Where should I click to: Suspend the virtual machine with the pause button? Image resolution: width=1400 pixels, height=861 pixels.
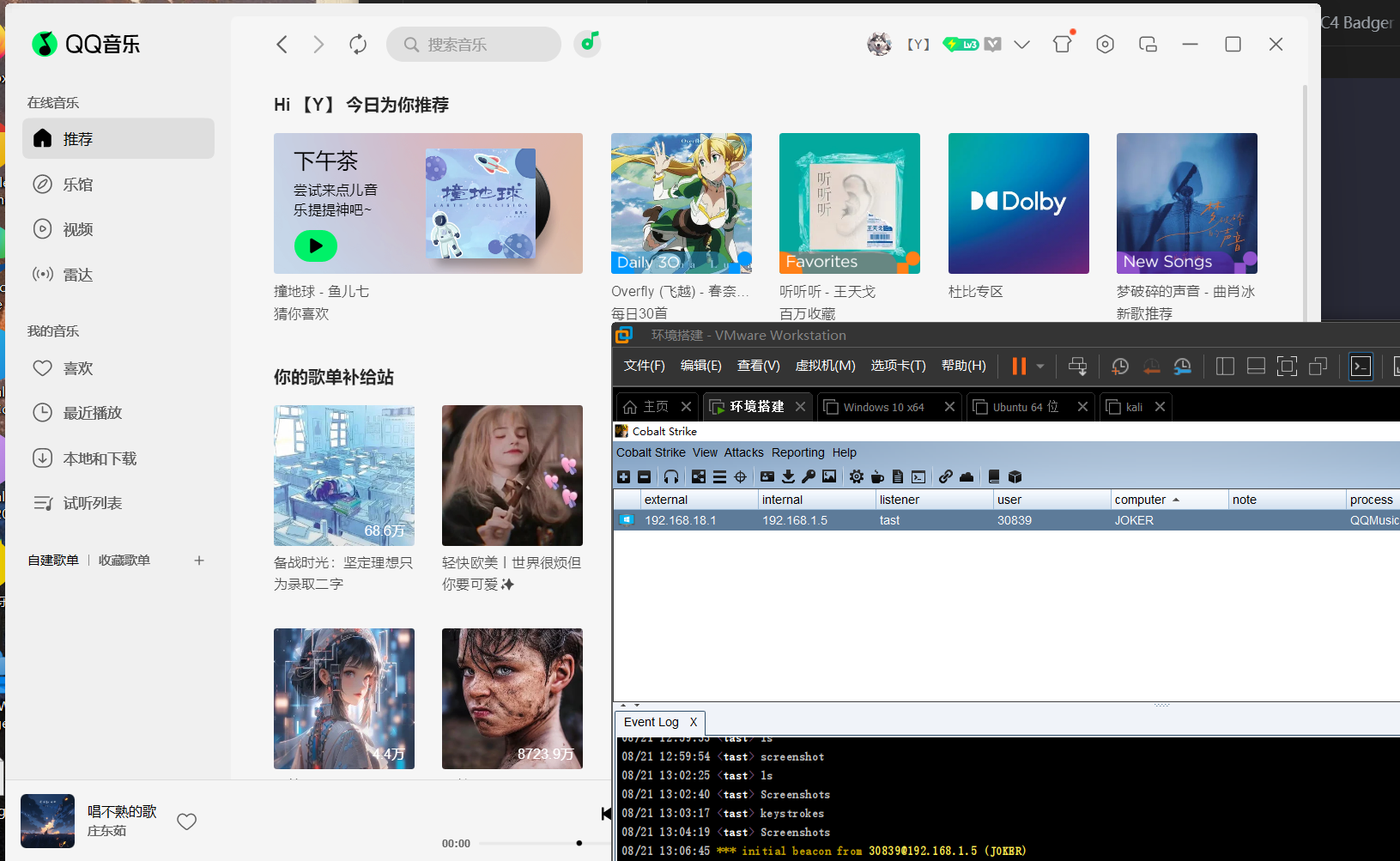click(1018, 366)
